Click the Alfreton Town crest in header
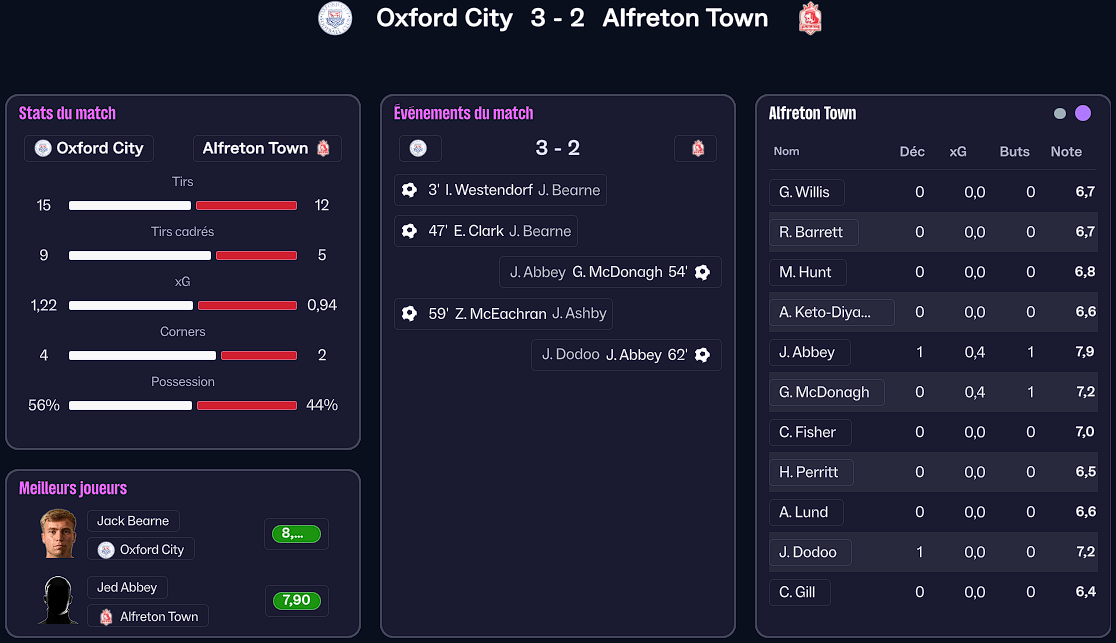 click(x=810, y=18)
